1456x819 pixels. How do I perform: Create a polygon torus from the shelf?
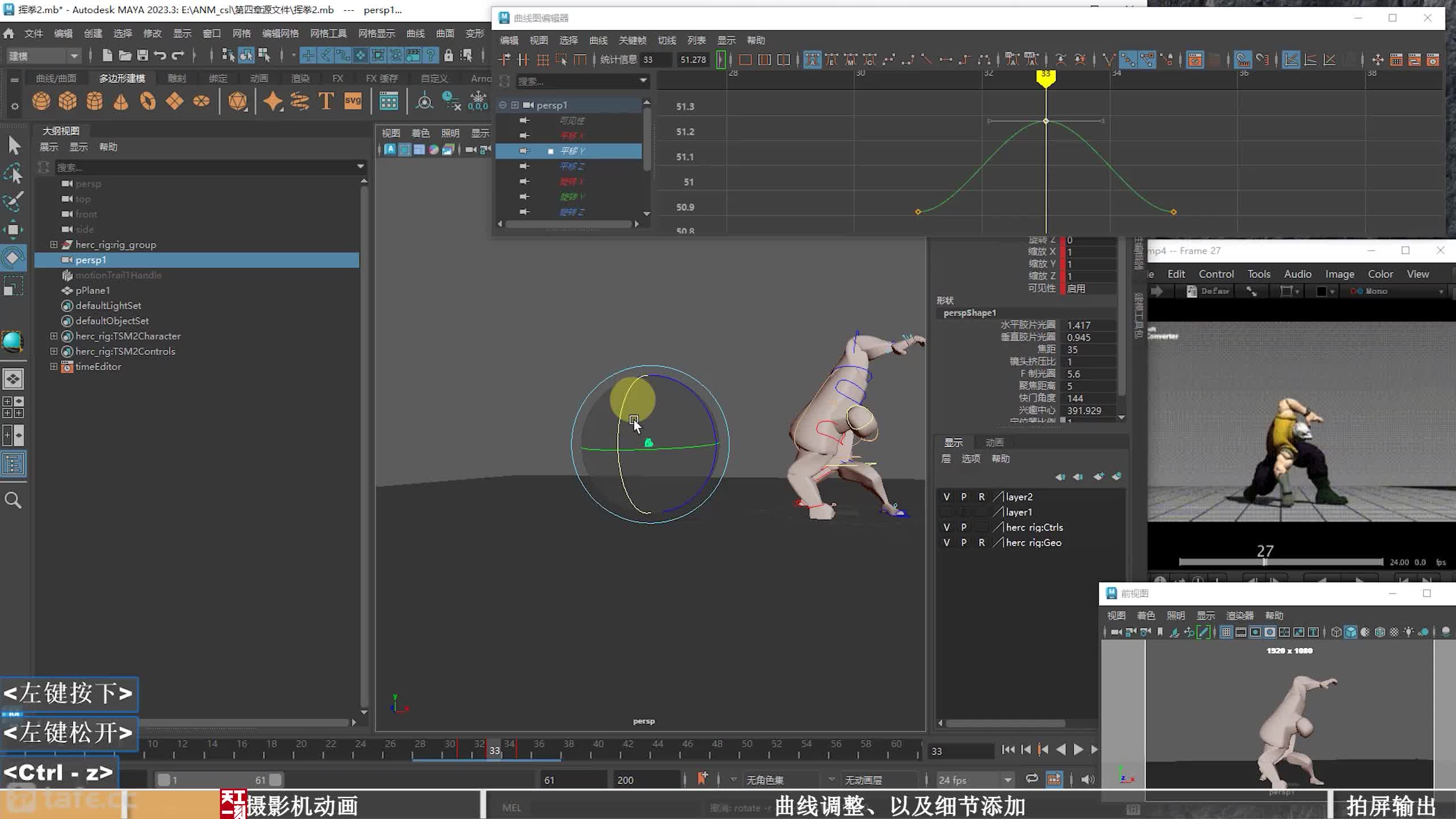click(x=147, y=101)
